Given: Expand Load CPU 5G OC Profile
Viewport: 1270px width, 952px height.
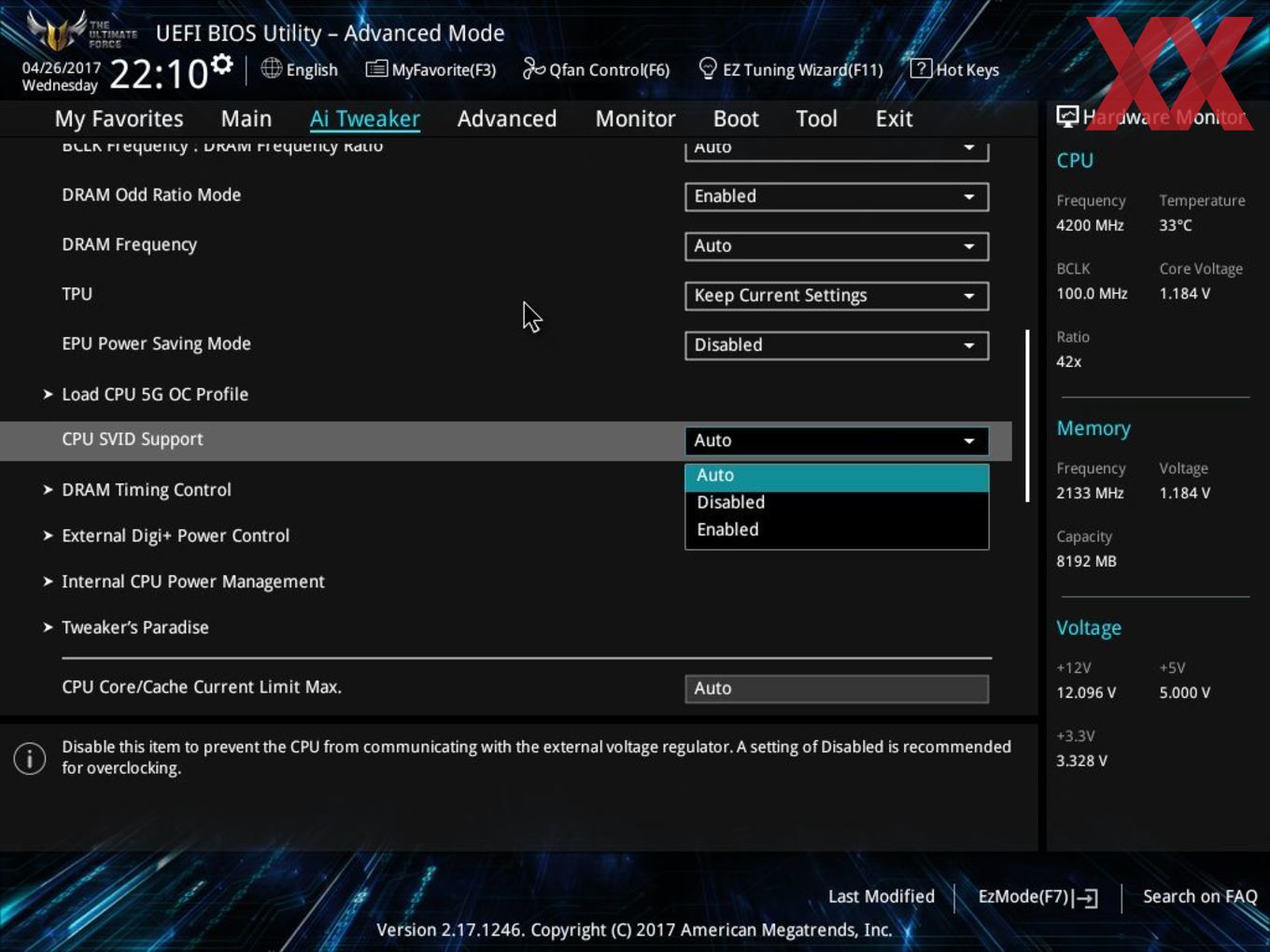Looking at the screenshot, I should 155,394.
